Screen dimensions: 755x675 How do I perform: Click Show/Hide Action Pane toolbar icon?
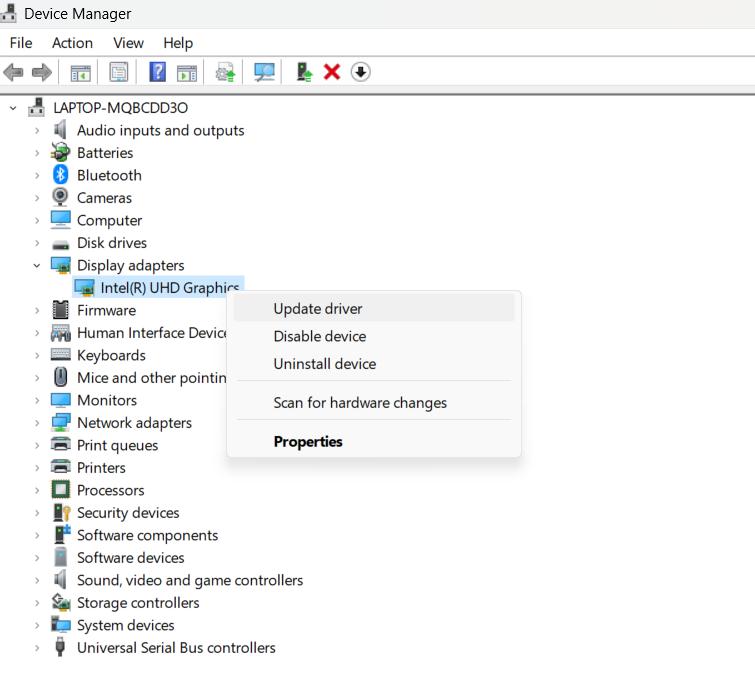187,72
